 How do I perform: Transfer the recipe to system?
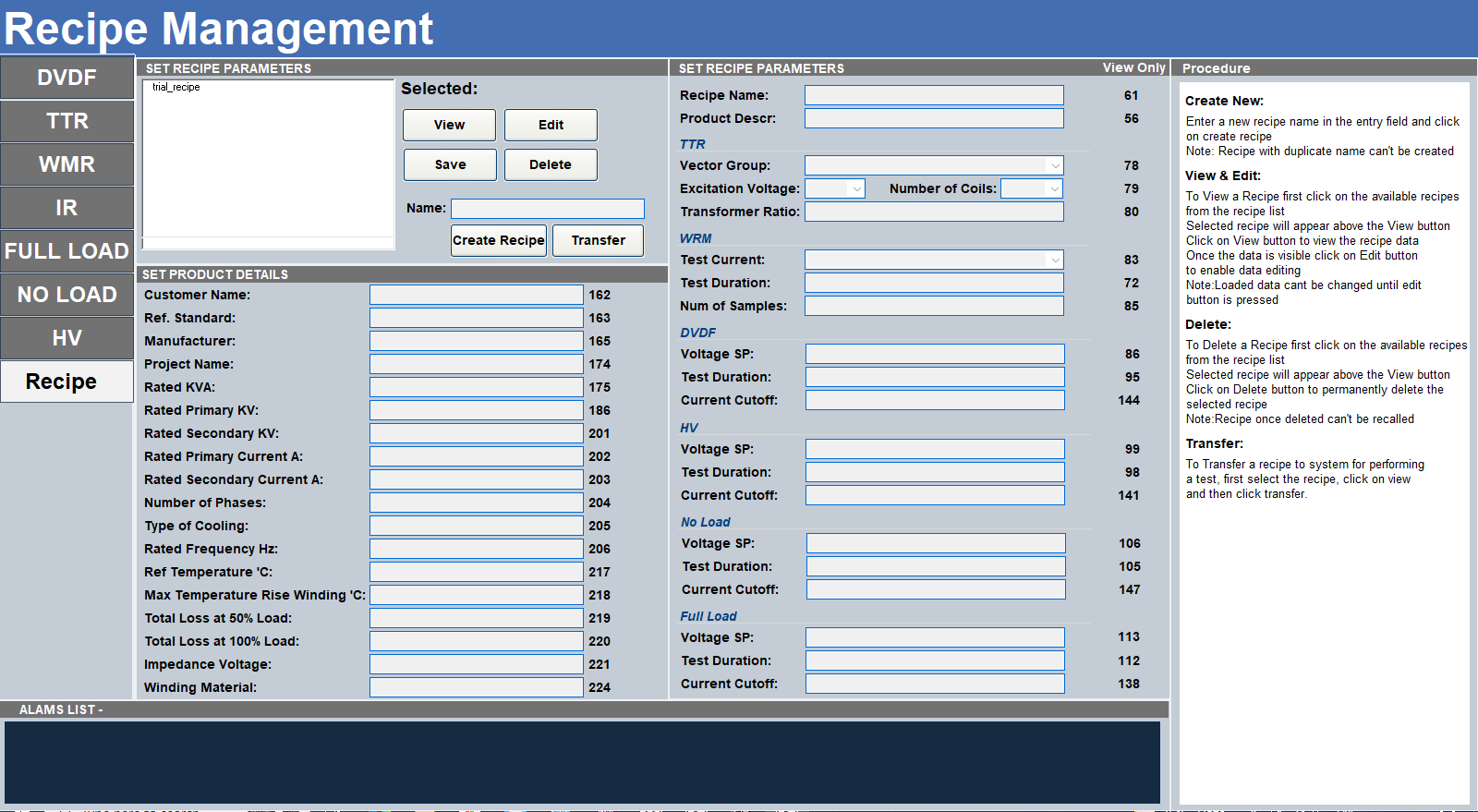pyautogui.click(x=598, y=240)
